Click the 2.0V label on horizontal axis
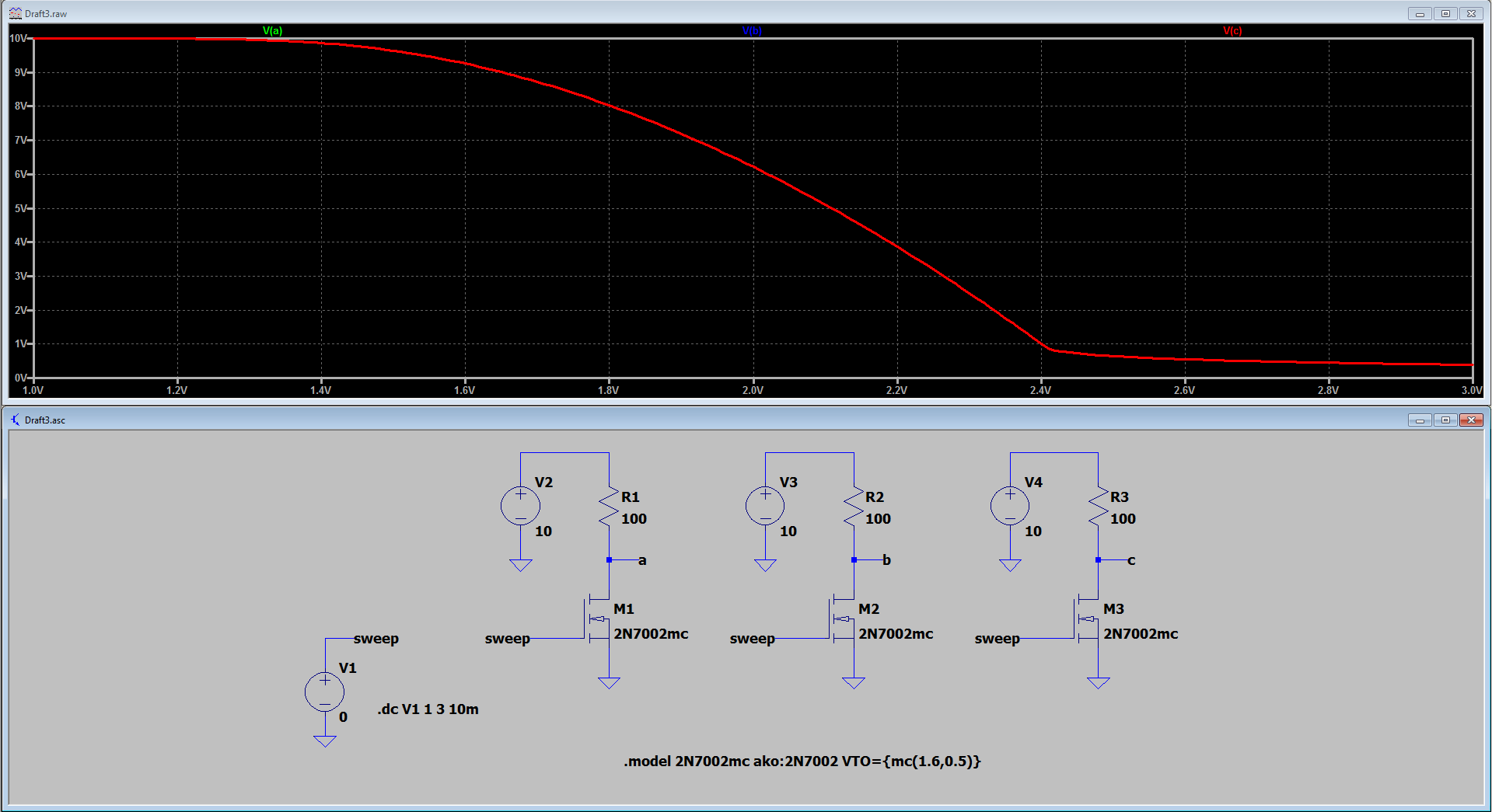 (x=753, y=390)
